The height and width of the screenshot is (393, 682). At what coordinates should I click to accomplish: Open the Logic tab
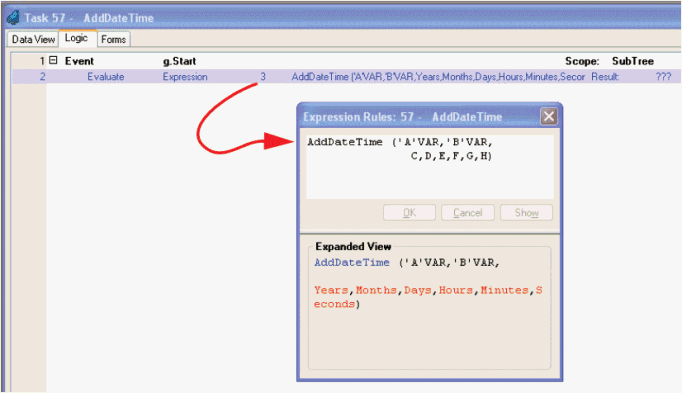pyautogui.click(x=77, y=38)
